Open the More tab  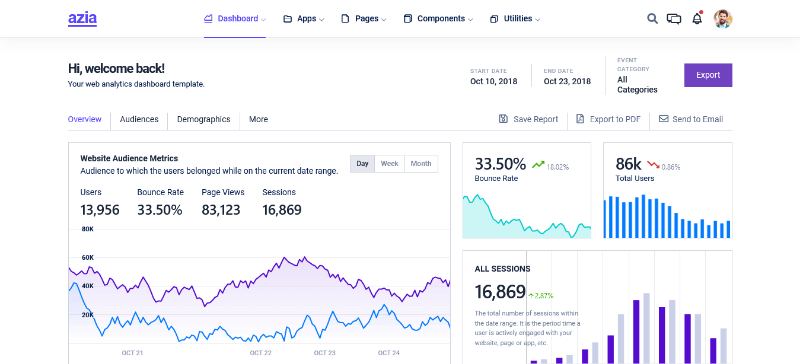click(258, 119)
